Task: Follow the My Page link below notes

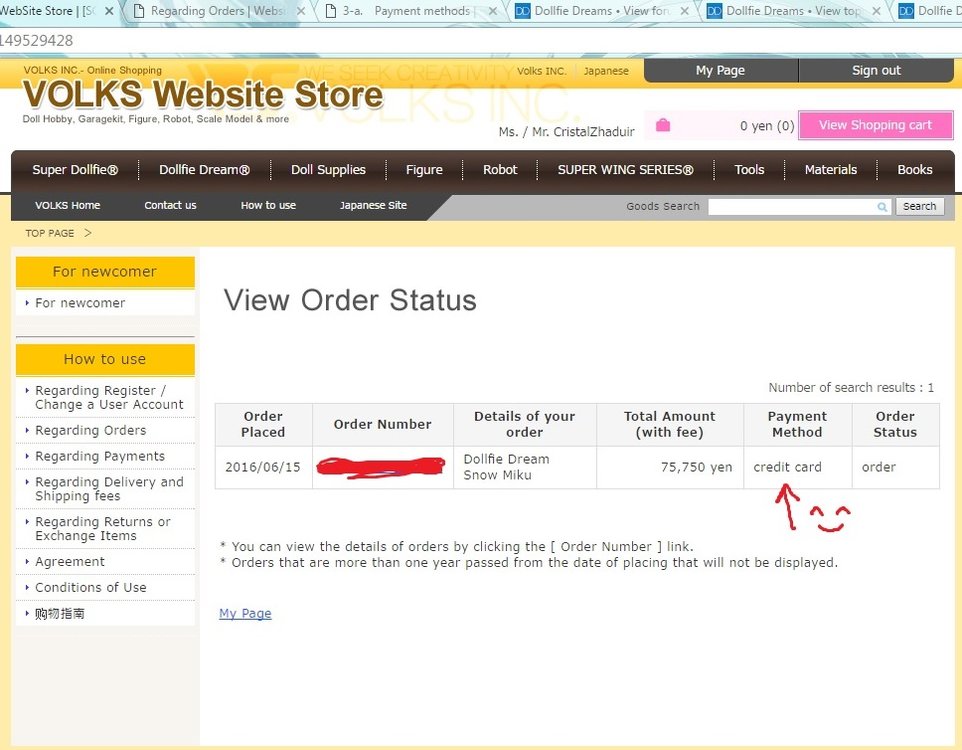Action: click(x=245, y=613)
